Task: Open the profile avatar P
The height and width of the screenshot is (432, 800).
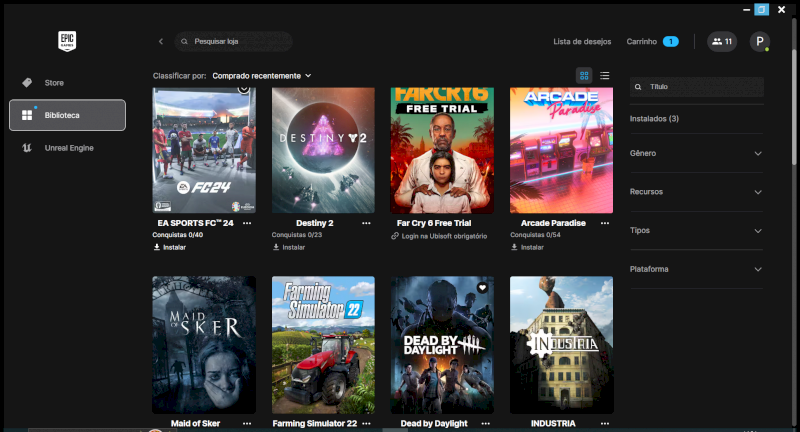Action: [760, 41]
